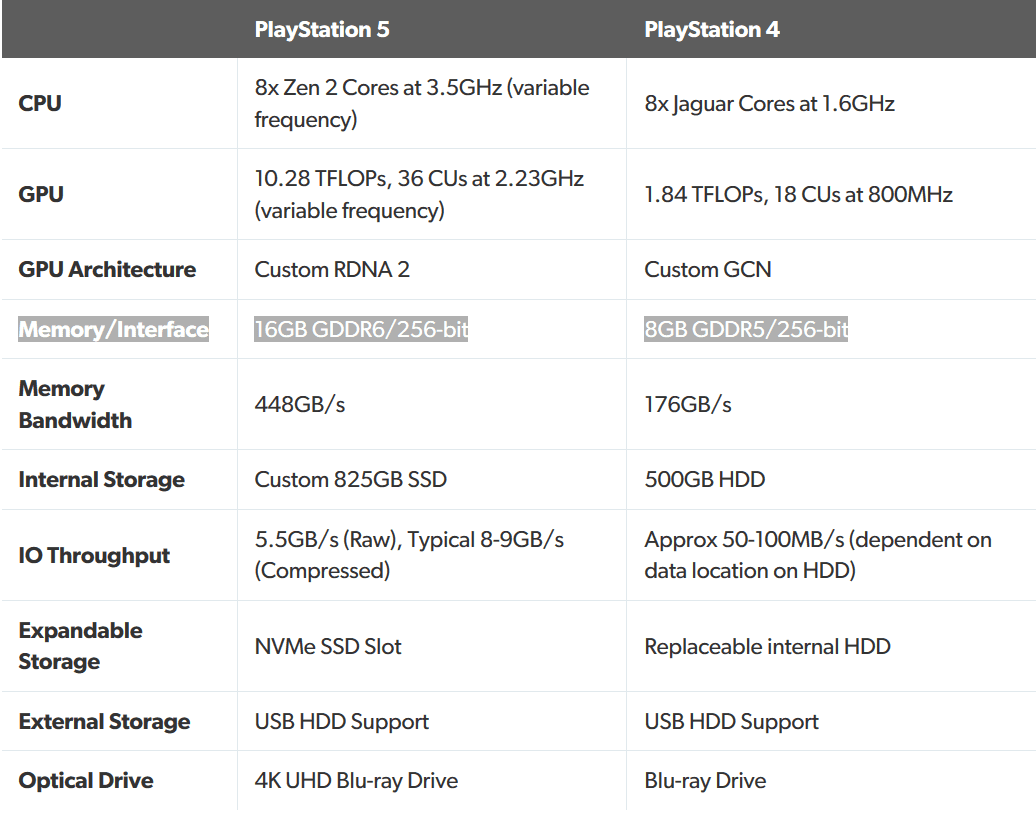Click the Custom 825GB SSD cell
Screen dimensions: 1036x816
click(x=351, y=480)
